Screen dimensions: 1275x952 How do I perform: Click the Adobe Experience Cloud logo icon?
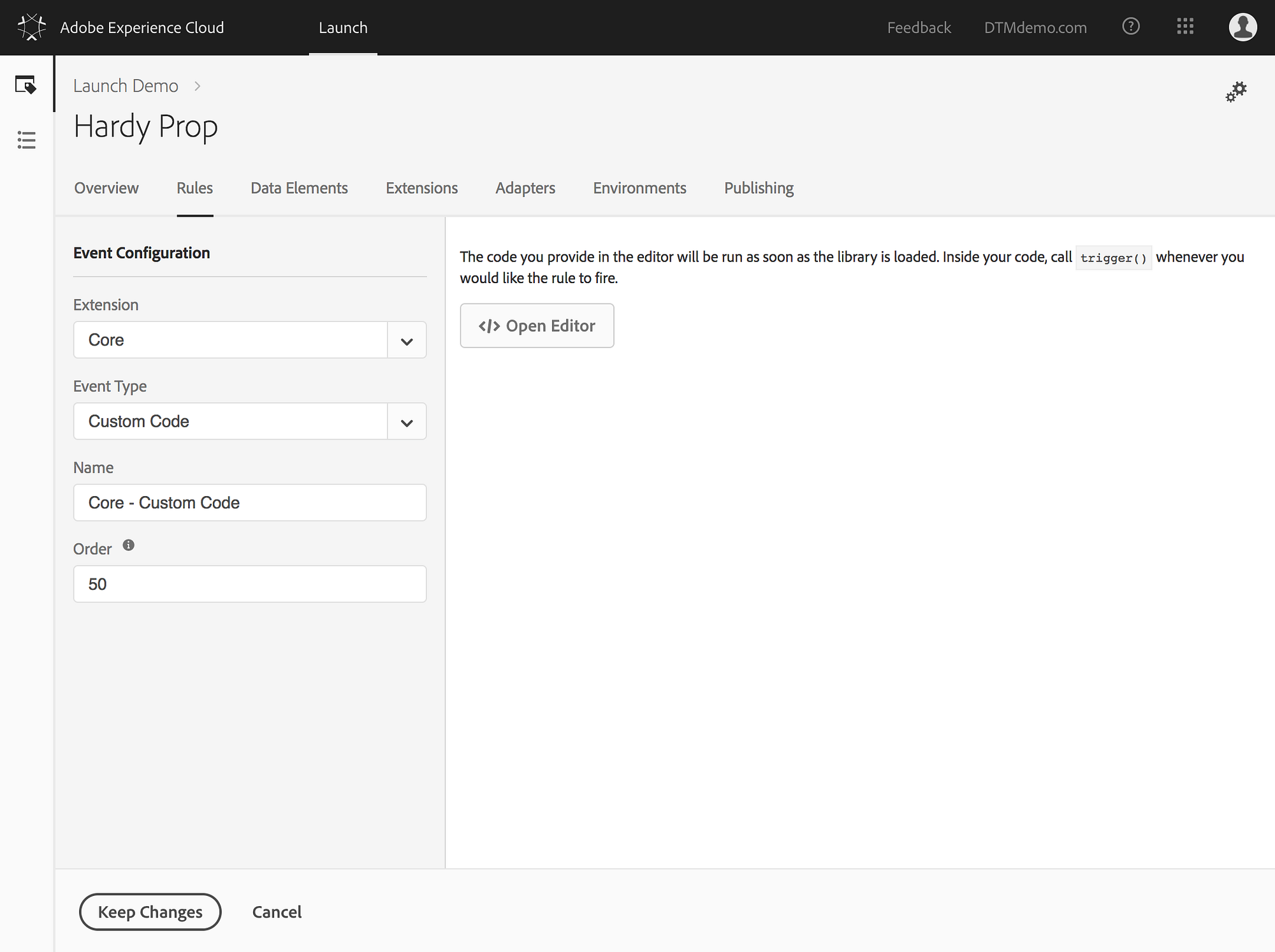click(31, 27)
